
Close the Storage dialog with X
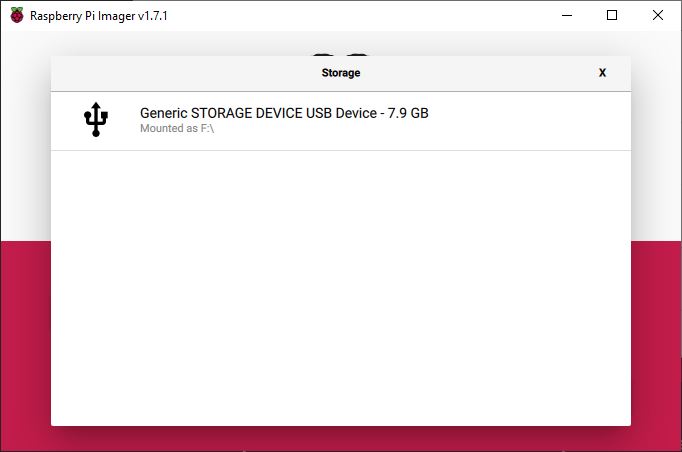[x=602, y=73]
